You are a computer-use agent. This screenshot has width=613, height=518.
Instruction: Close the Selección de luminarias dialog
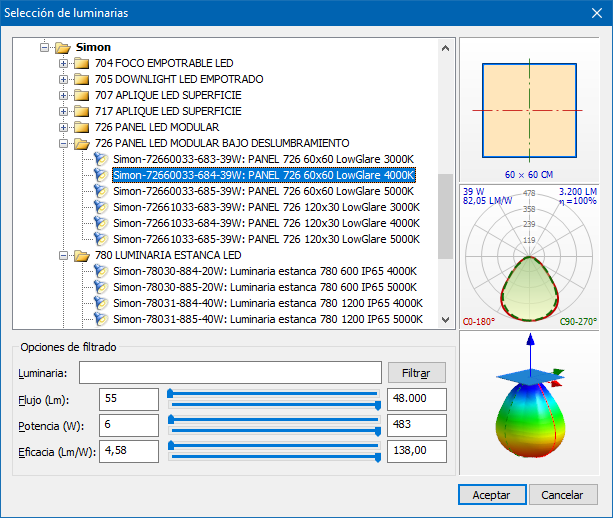(x=597, y=13)
